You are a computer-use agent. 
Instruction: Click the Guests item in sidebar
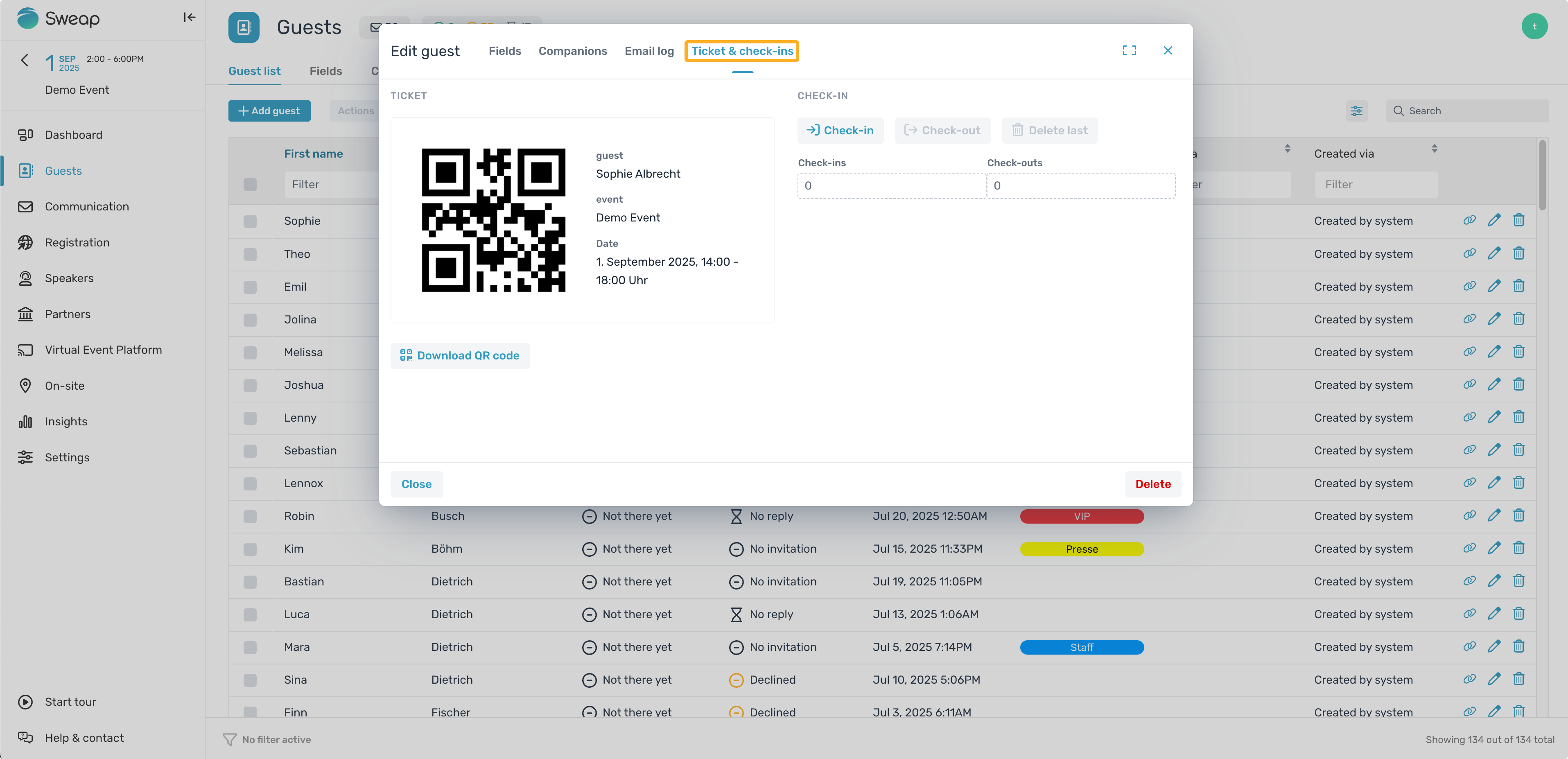pyautogui.click(x=63, y=170)
